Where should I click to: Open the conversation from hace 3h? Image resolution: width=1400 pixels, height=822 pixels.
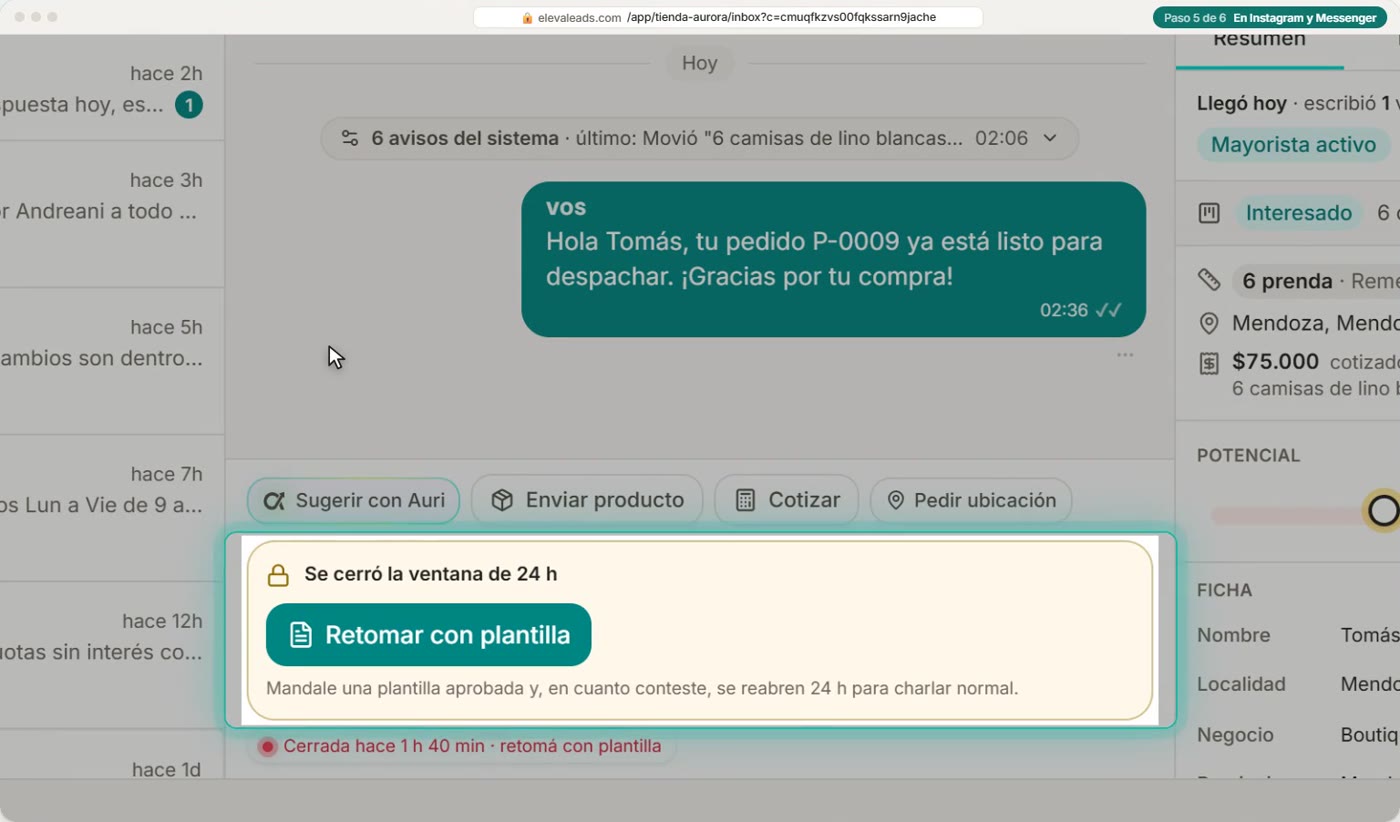pos(112,214)
